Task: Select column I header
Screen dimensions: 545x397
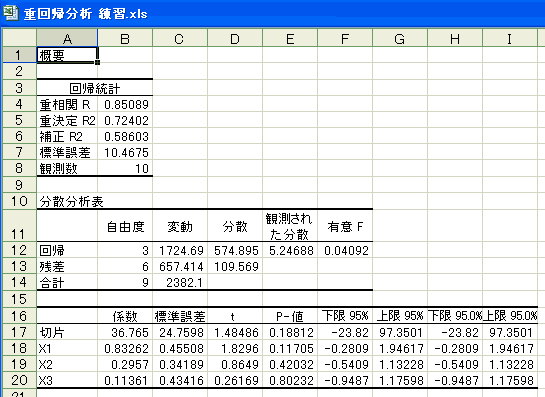Action: pyautogui.click(x=510, y=38)
